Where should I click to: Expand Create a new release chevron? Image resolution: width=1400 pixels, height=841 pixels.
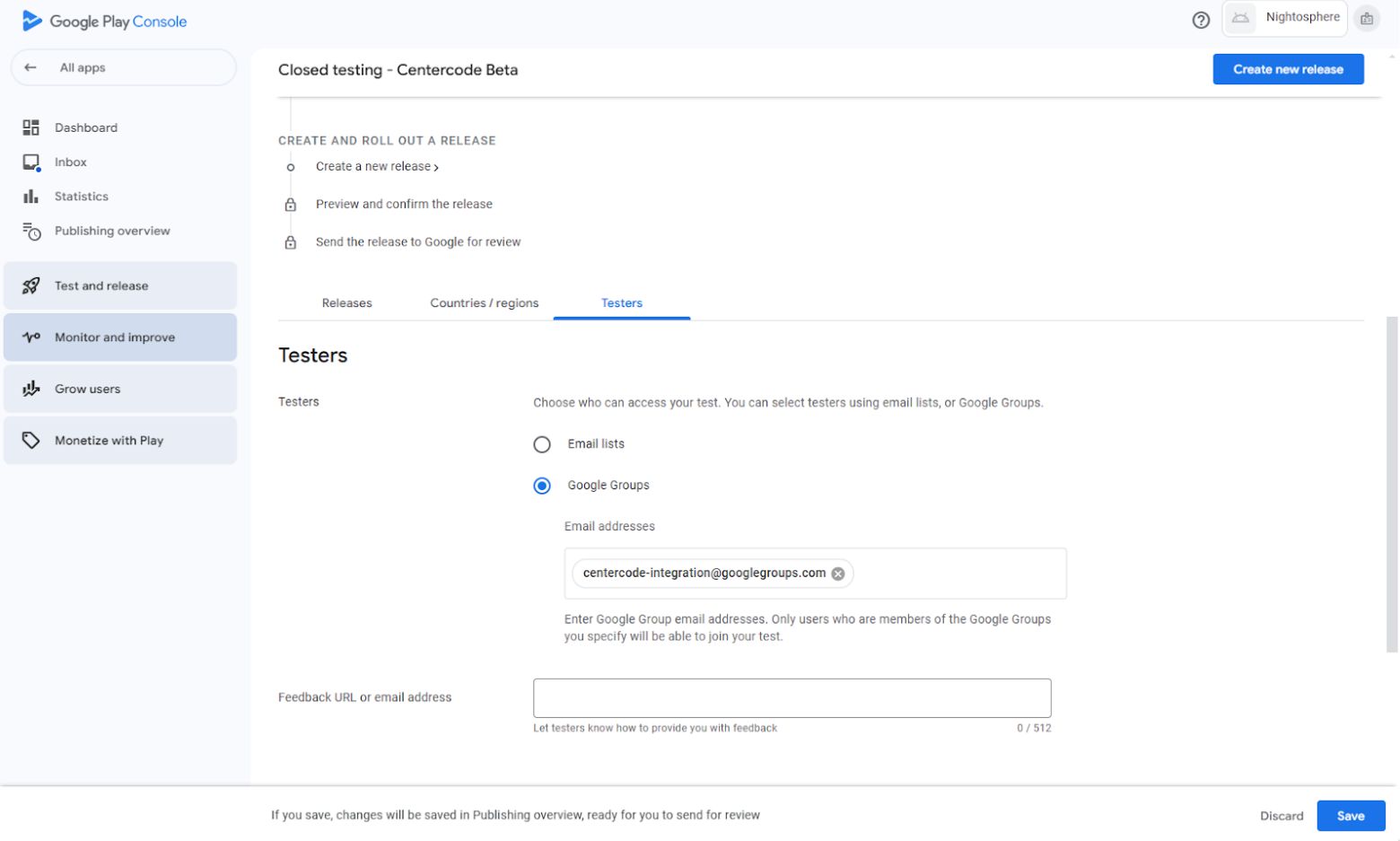point(436,167)
